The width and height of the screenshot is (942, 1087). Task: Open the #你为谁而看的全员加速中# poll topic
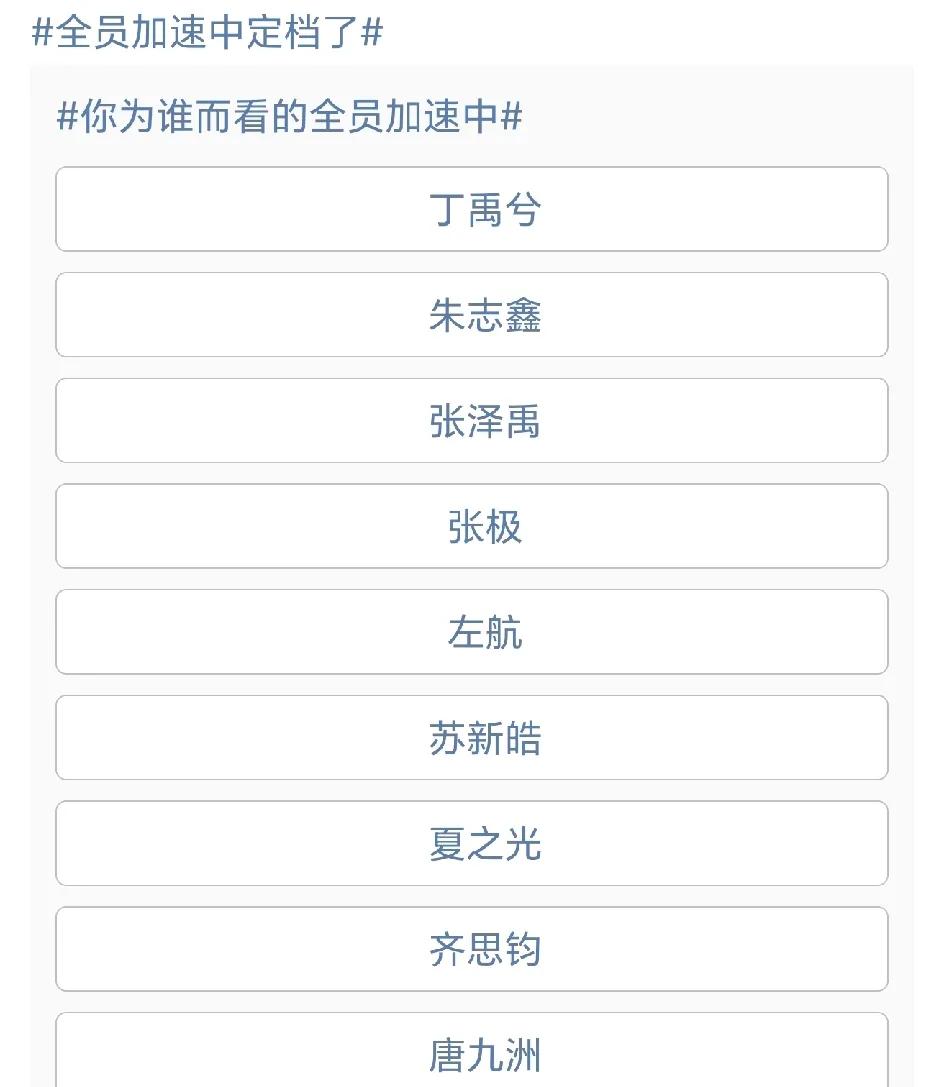pyautogui.click(x=290, y=116)
